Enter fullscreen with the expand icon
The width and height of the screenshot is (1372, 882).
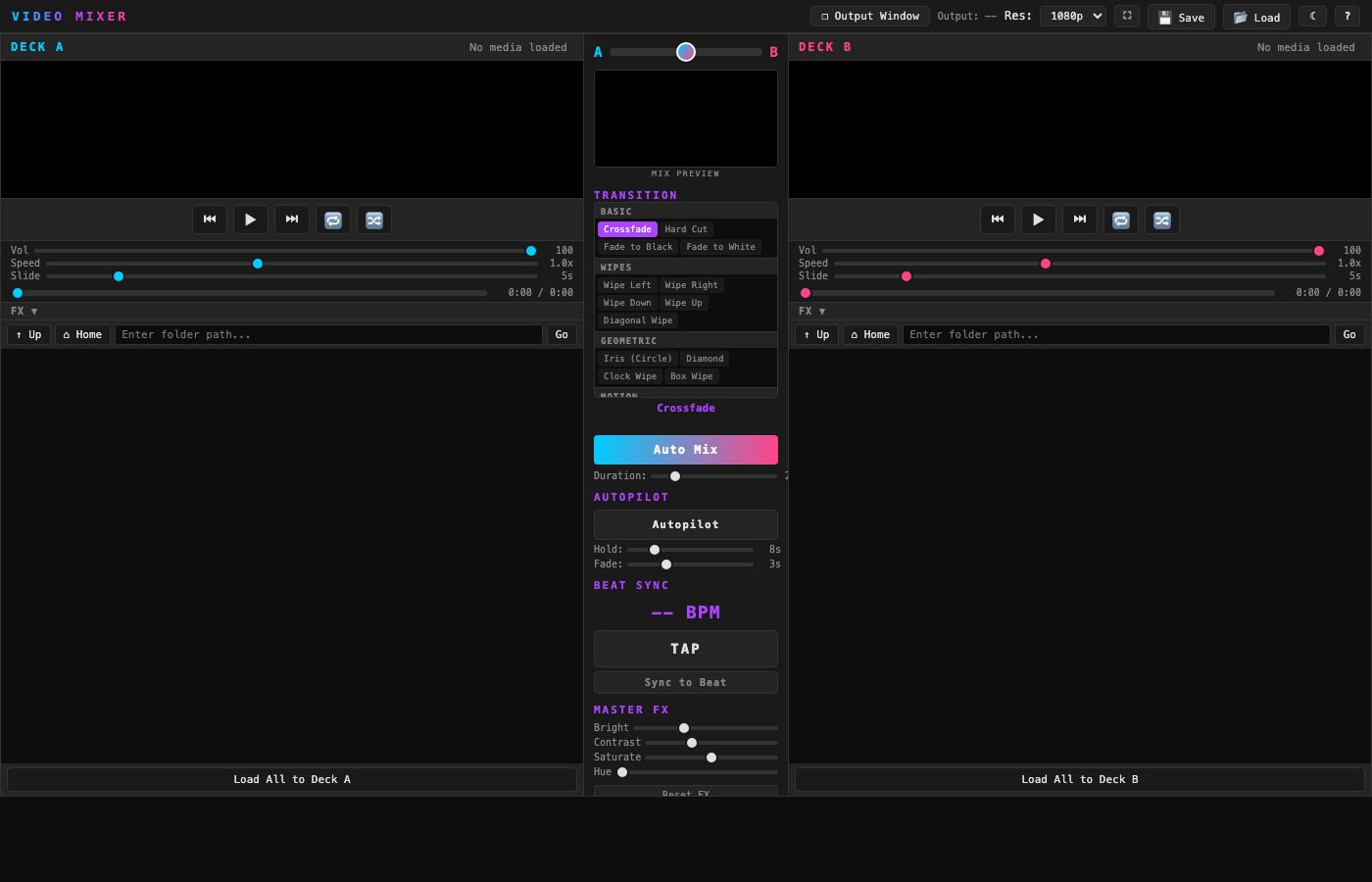click(1126, 16)
